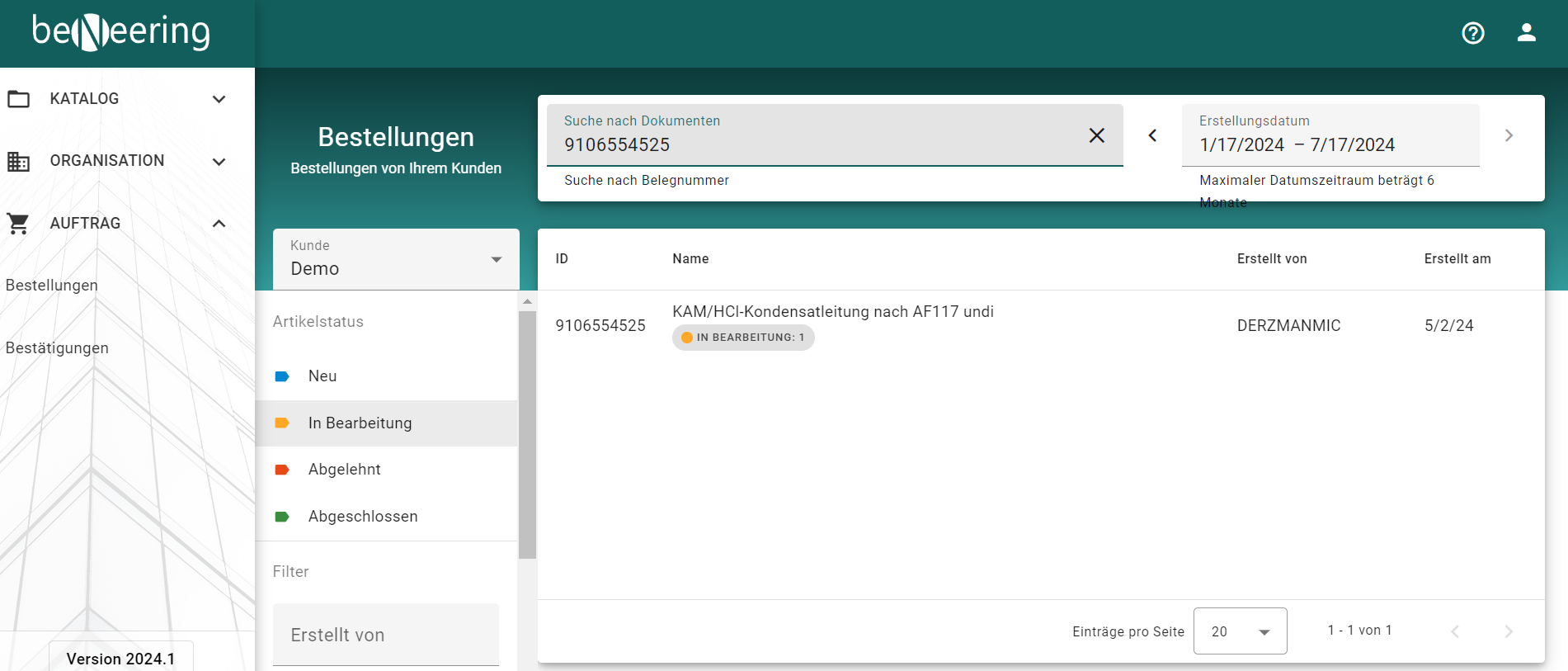Open Bestellungen in the sidebar
This screenshot has height=671, width=1568.
tap(52, 286)
